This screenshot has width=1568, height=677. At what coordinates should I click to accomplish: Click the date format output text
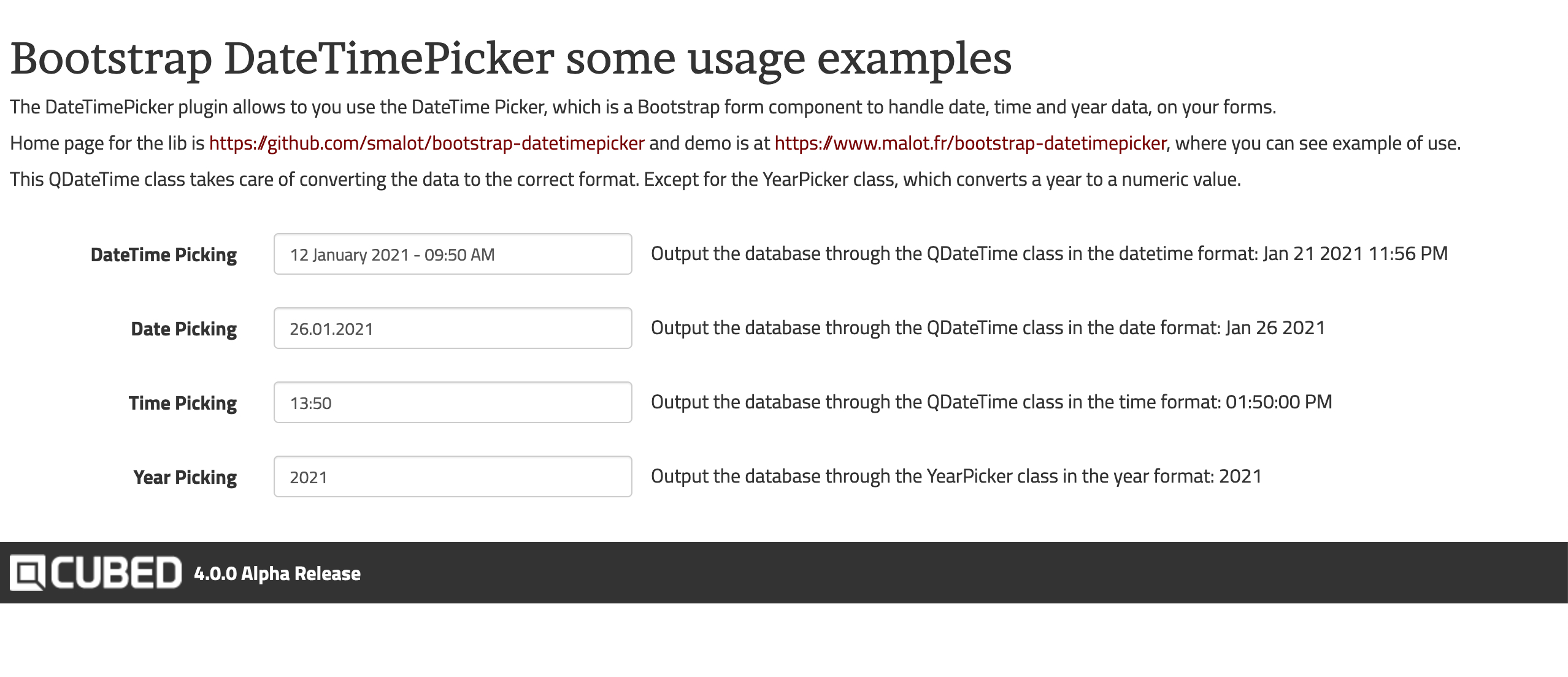click(x=988, y=328)
